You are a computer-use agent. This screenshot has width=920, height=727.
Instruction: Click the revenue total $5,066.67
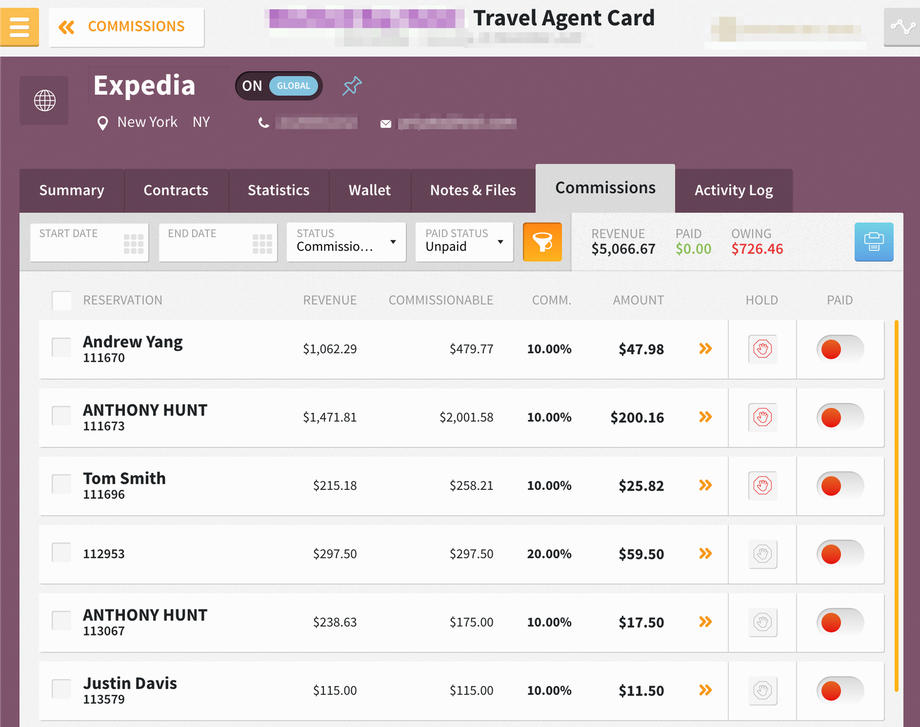(623, 249)
